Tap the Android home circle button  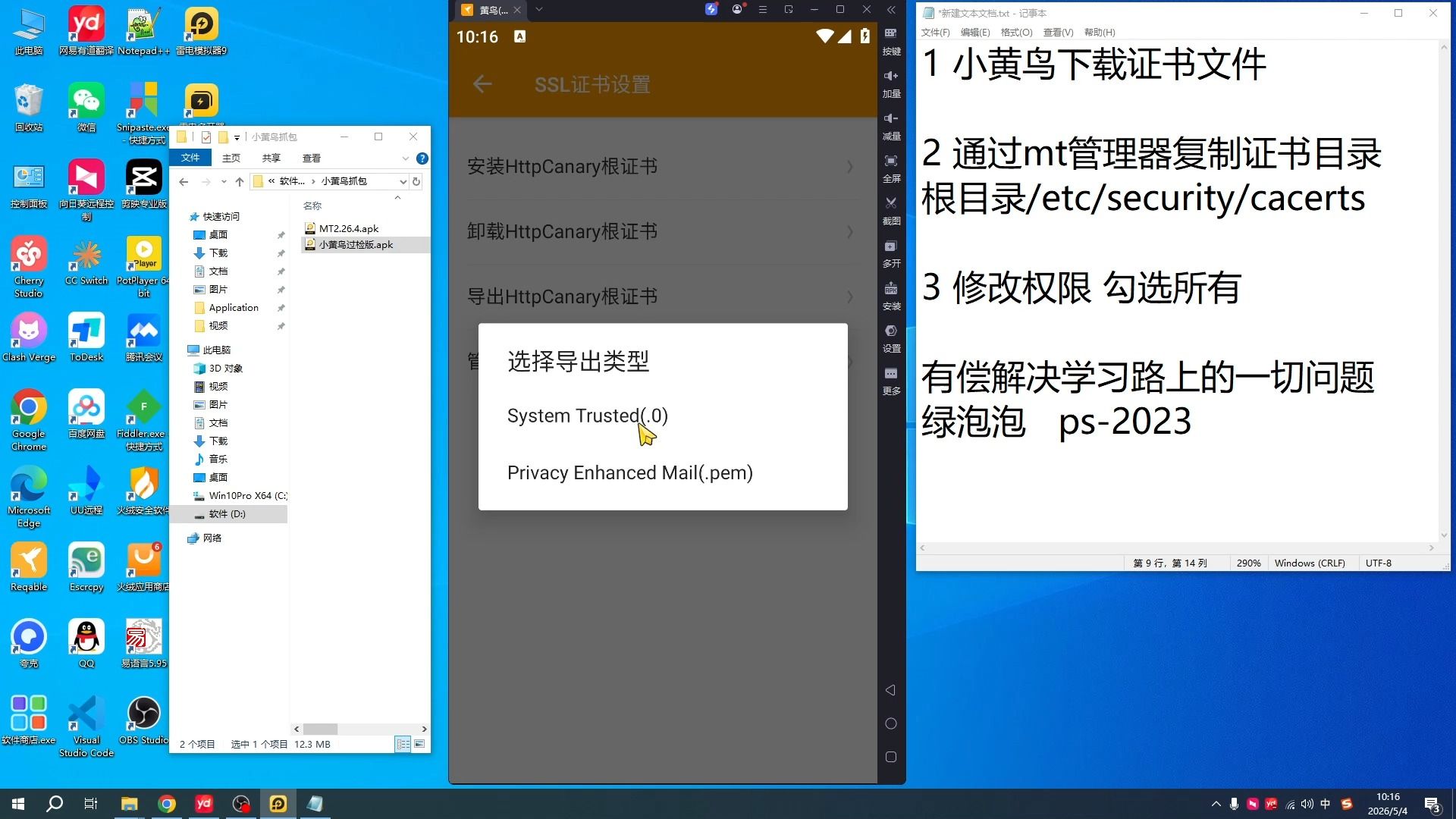(x=891, y=723)
